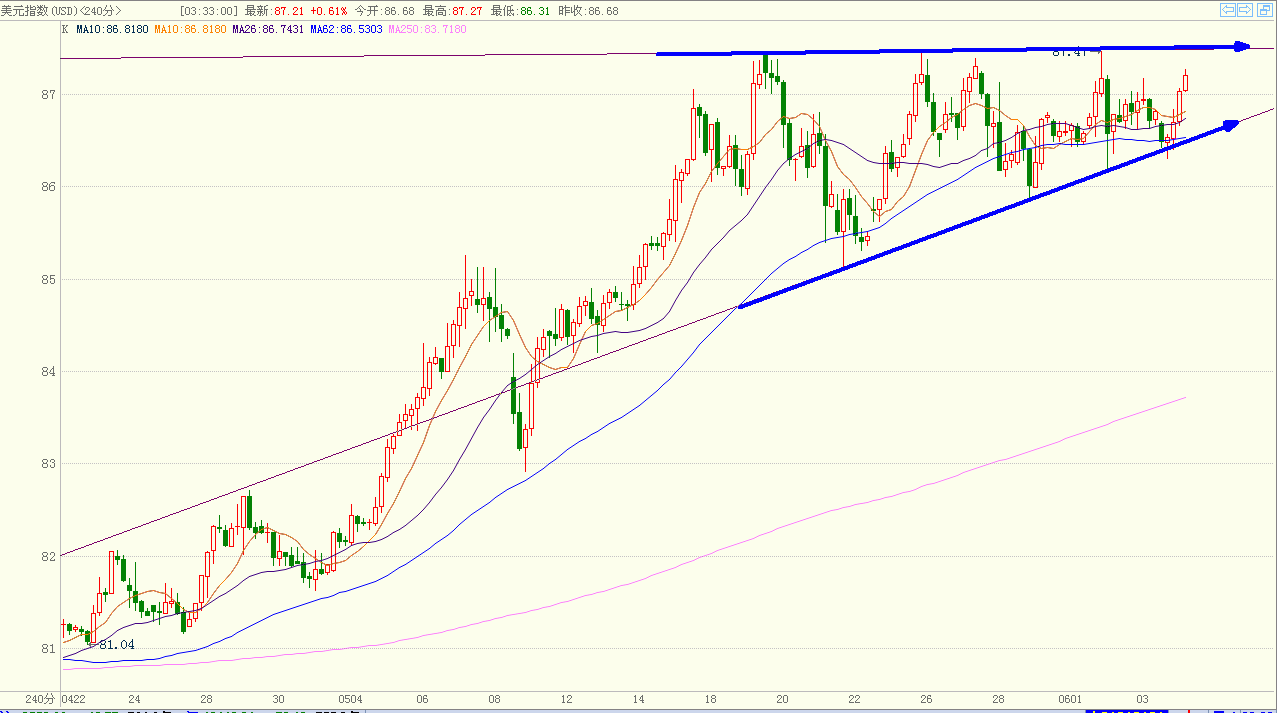Click the high price 最高:87.27

[454, 11]
